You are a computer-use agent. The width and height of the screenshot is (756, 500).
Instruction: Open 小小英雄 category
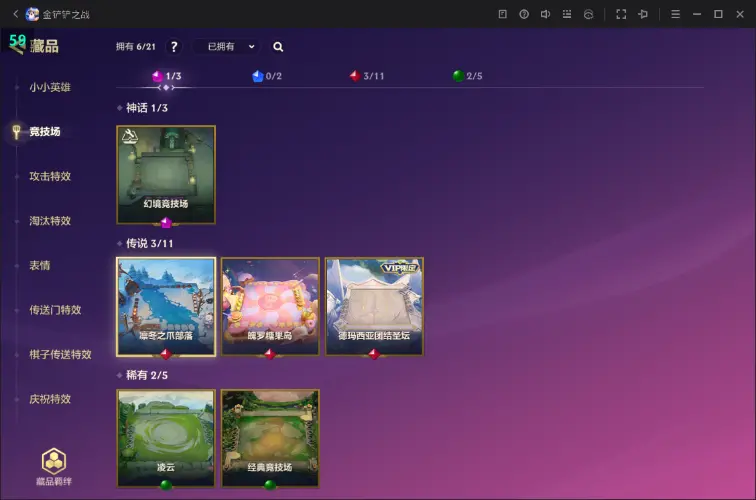point(50,87)
